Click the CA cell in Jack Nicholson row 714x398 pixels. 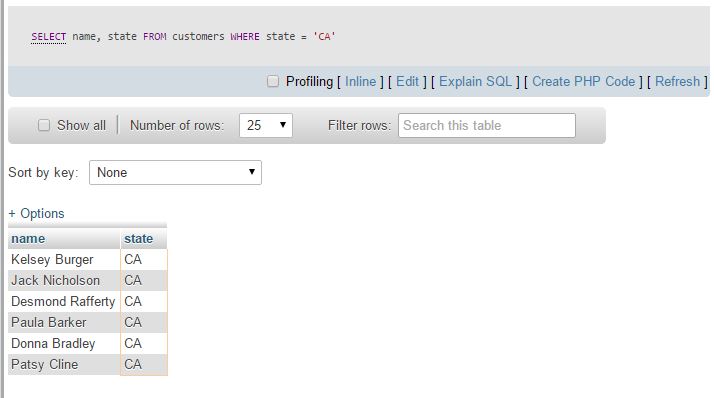(x=144, y=281)
